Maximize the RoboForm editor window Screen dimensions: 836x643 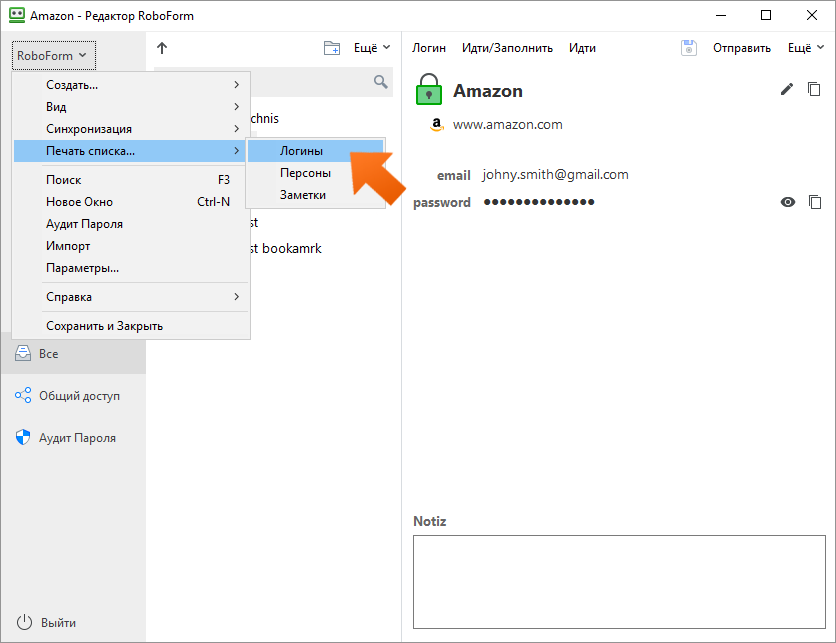coord(766,15)
